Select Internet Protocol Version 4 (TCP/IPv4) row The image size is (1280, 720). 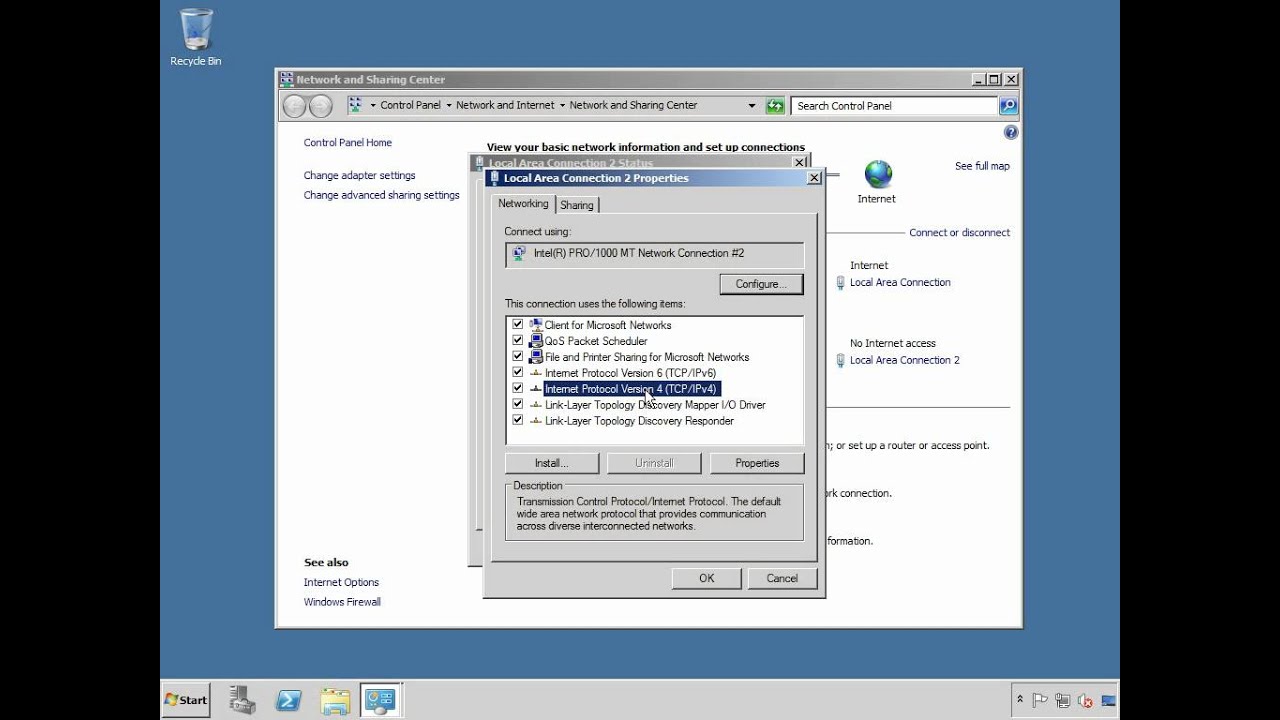point(631,389)
